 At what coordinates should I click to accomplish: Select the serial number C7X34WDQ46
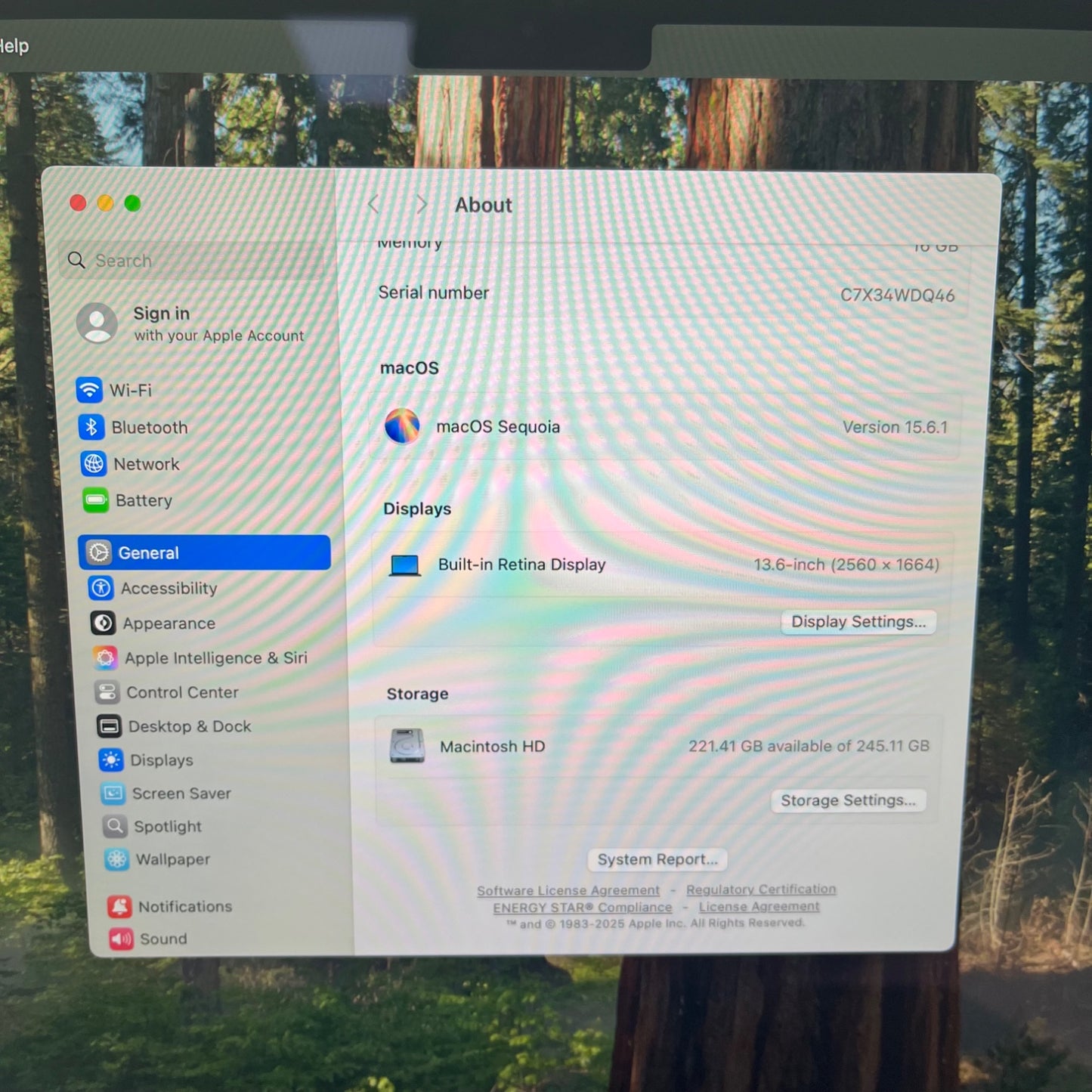click(897, 295)
